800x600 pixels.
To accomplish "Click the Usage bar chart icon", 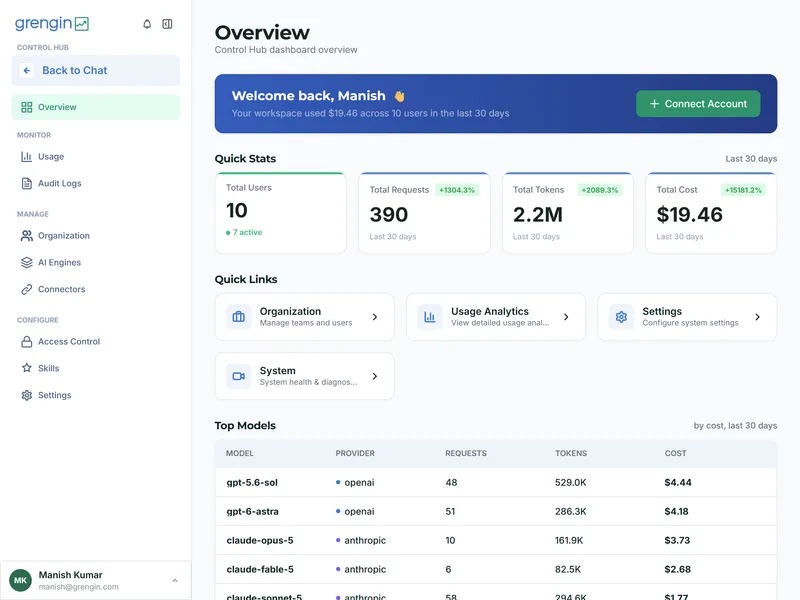I will tap(27, 157).
